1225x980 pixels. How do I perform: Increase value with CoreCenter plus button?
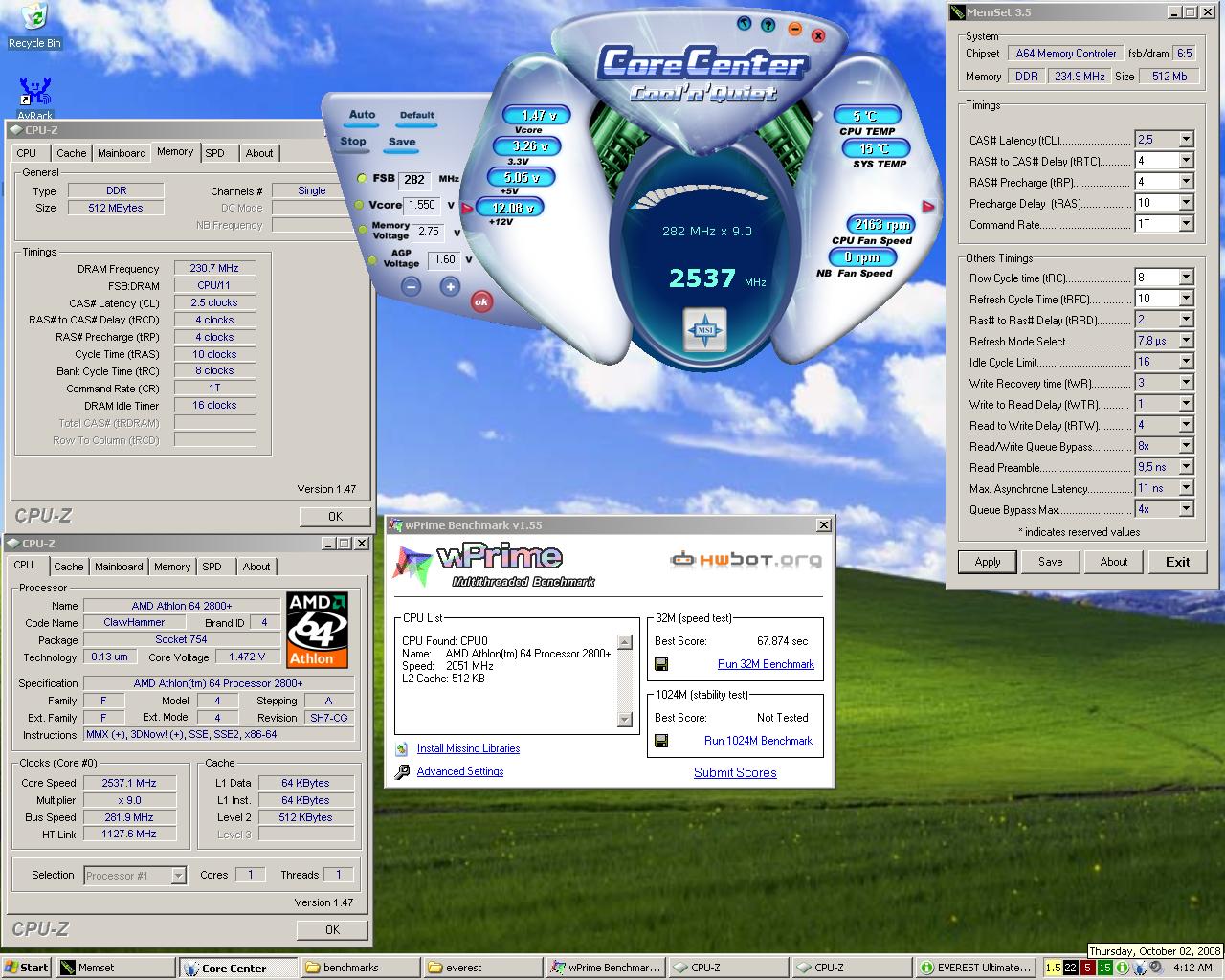point(450,286)
